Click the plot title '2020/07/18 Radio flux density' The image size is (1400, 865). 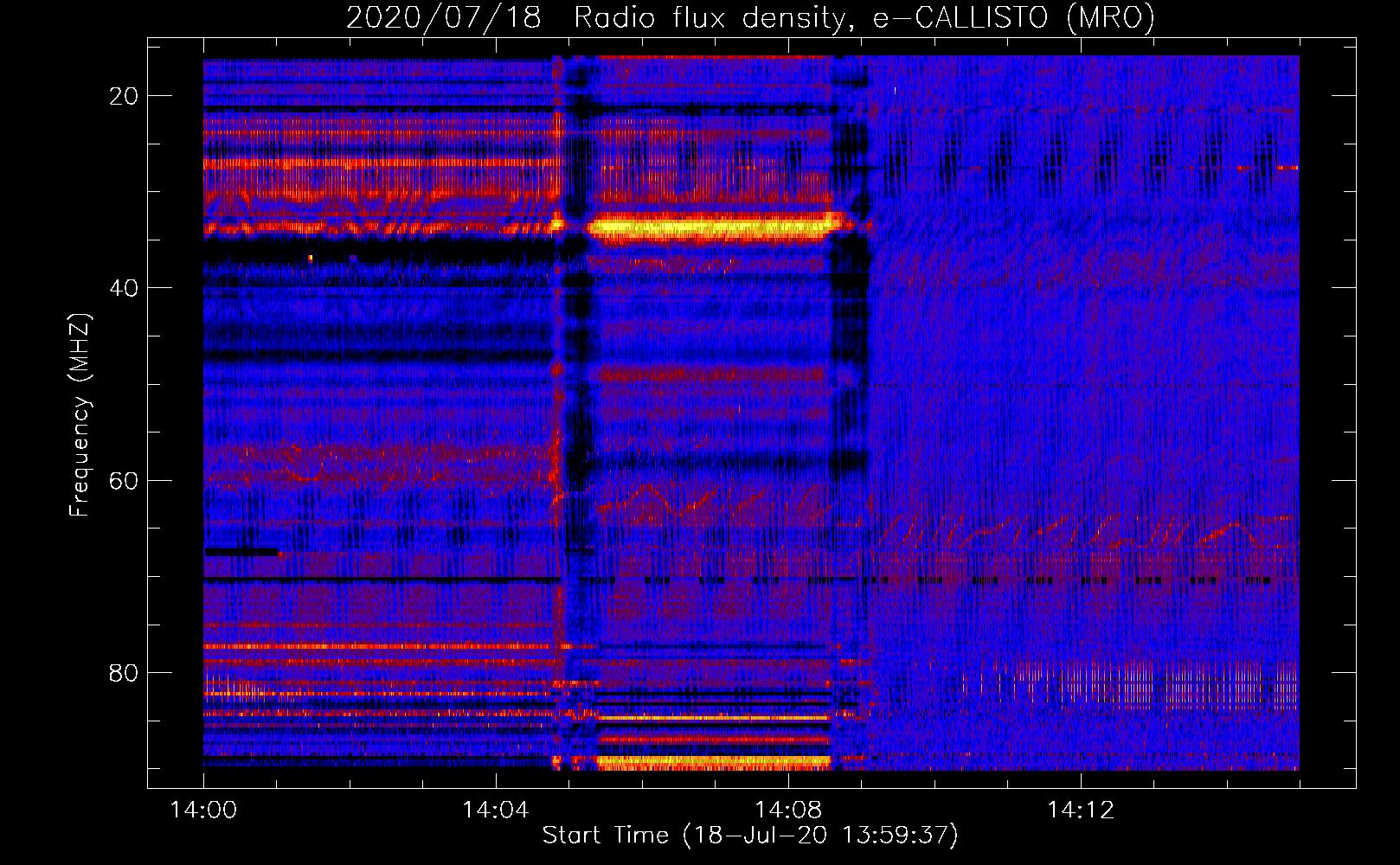pyautogui.click(x=750, y=17)
